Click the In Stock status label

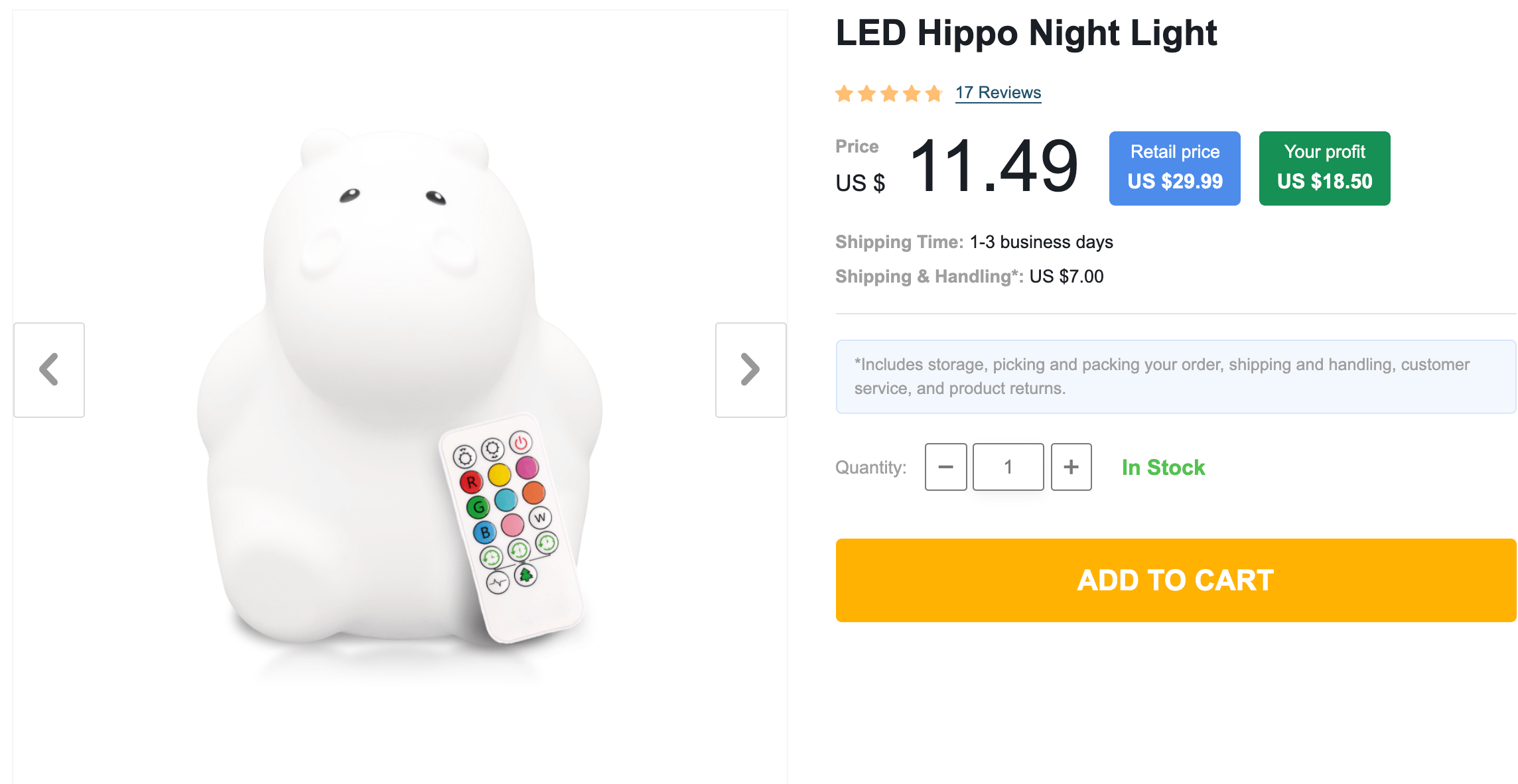(x=1163, y=468)
